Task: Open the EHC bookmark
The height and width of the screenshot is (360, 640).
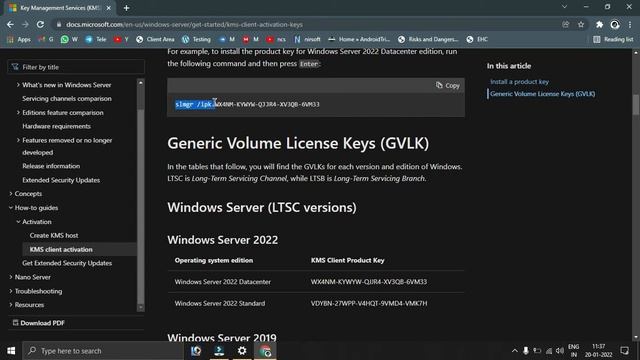Action: (x=477, y=39)
